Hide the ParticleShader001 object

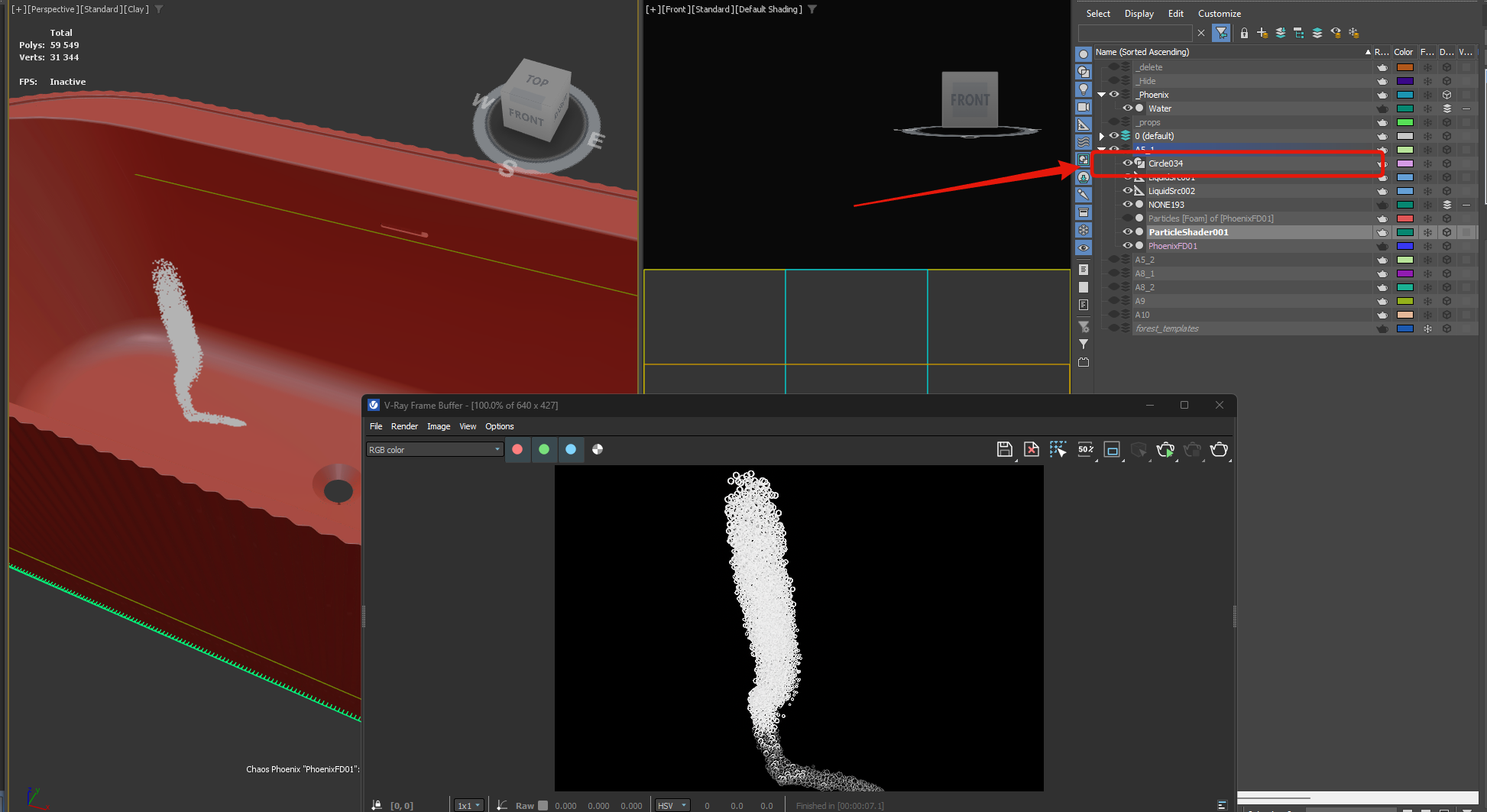(x=1127, y=231)
